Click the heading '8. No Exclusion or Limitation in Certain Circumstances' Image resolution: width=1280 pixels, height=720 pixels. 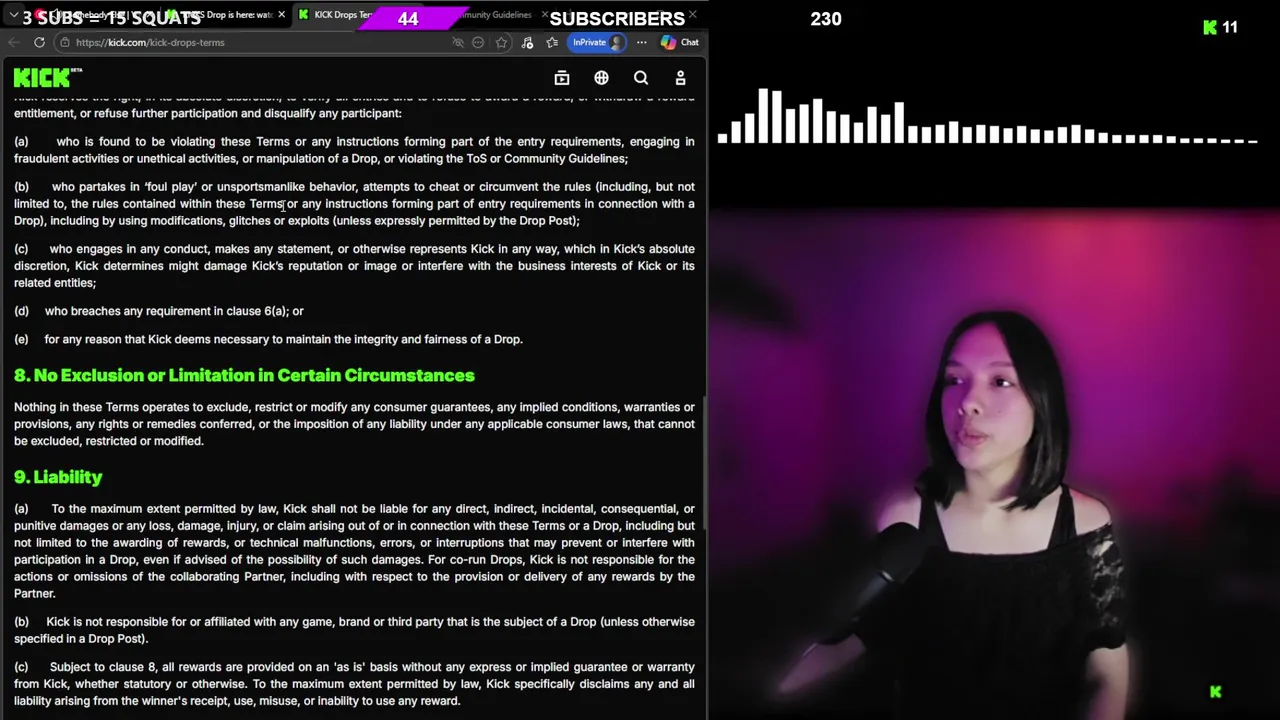tap(244, 375)
